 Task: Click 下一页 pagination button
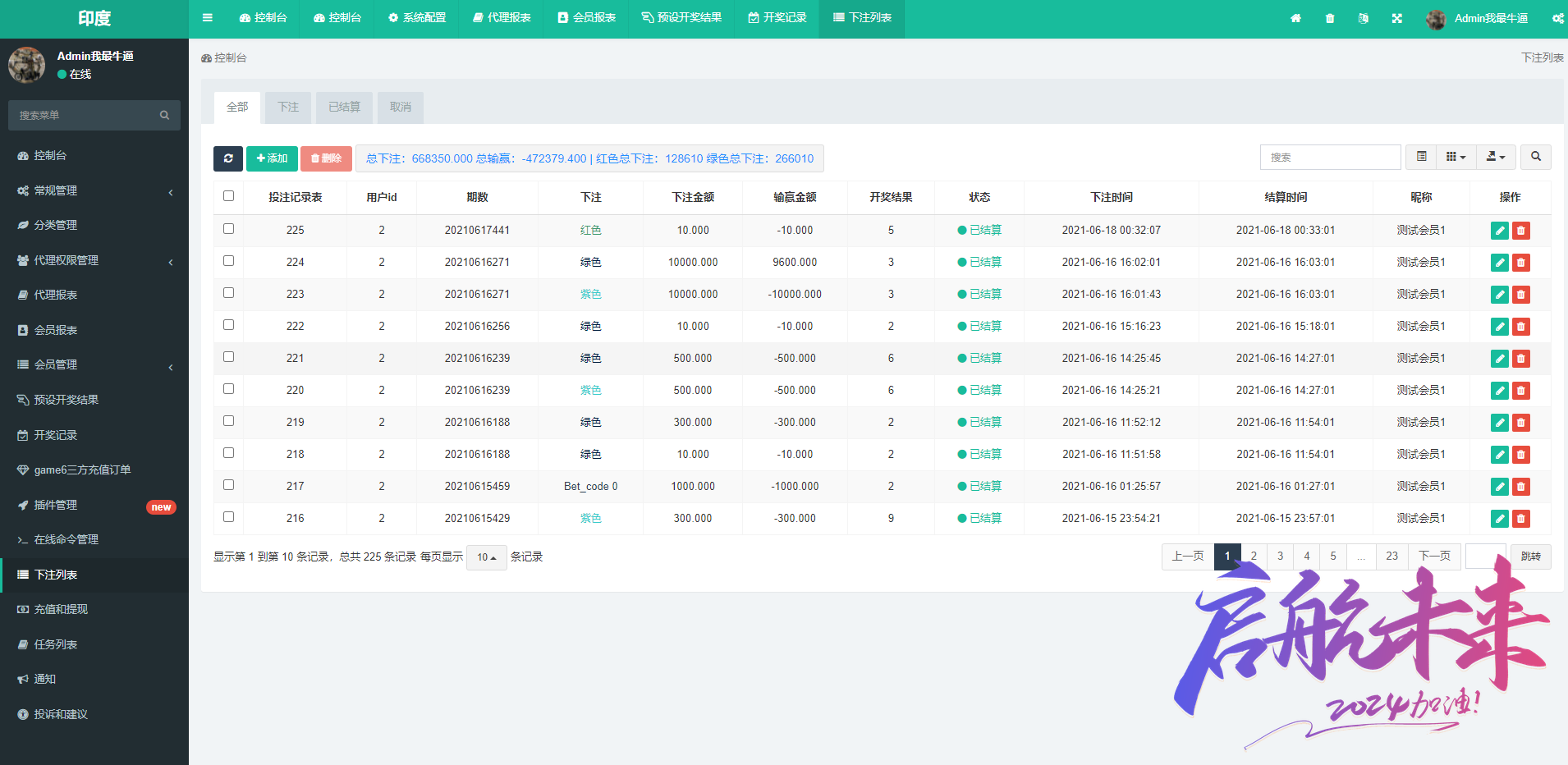coord(1434,557)
